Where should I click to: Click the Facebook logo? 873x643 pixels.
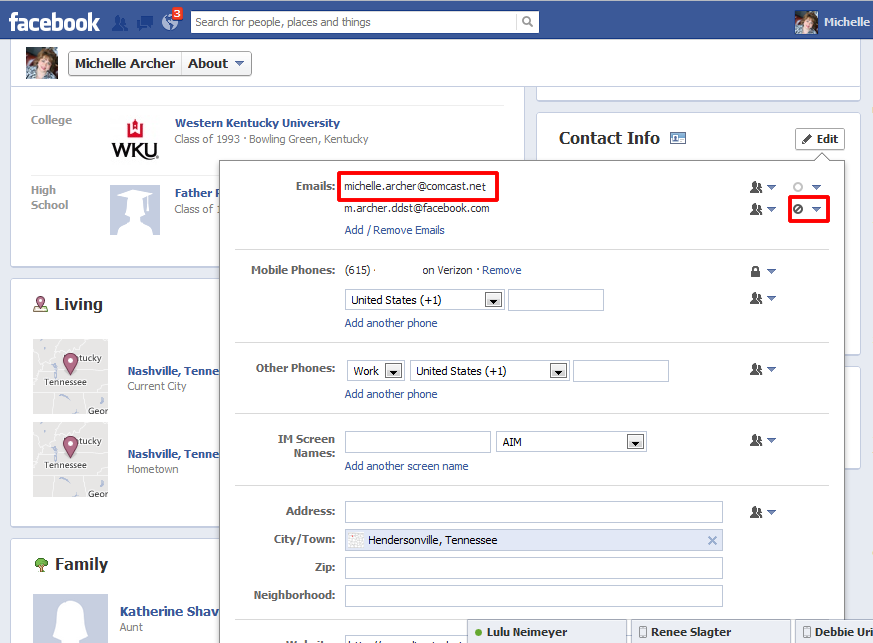(54, 21)
